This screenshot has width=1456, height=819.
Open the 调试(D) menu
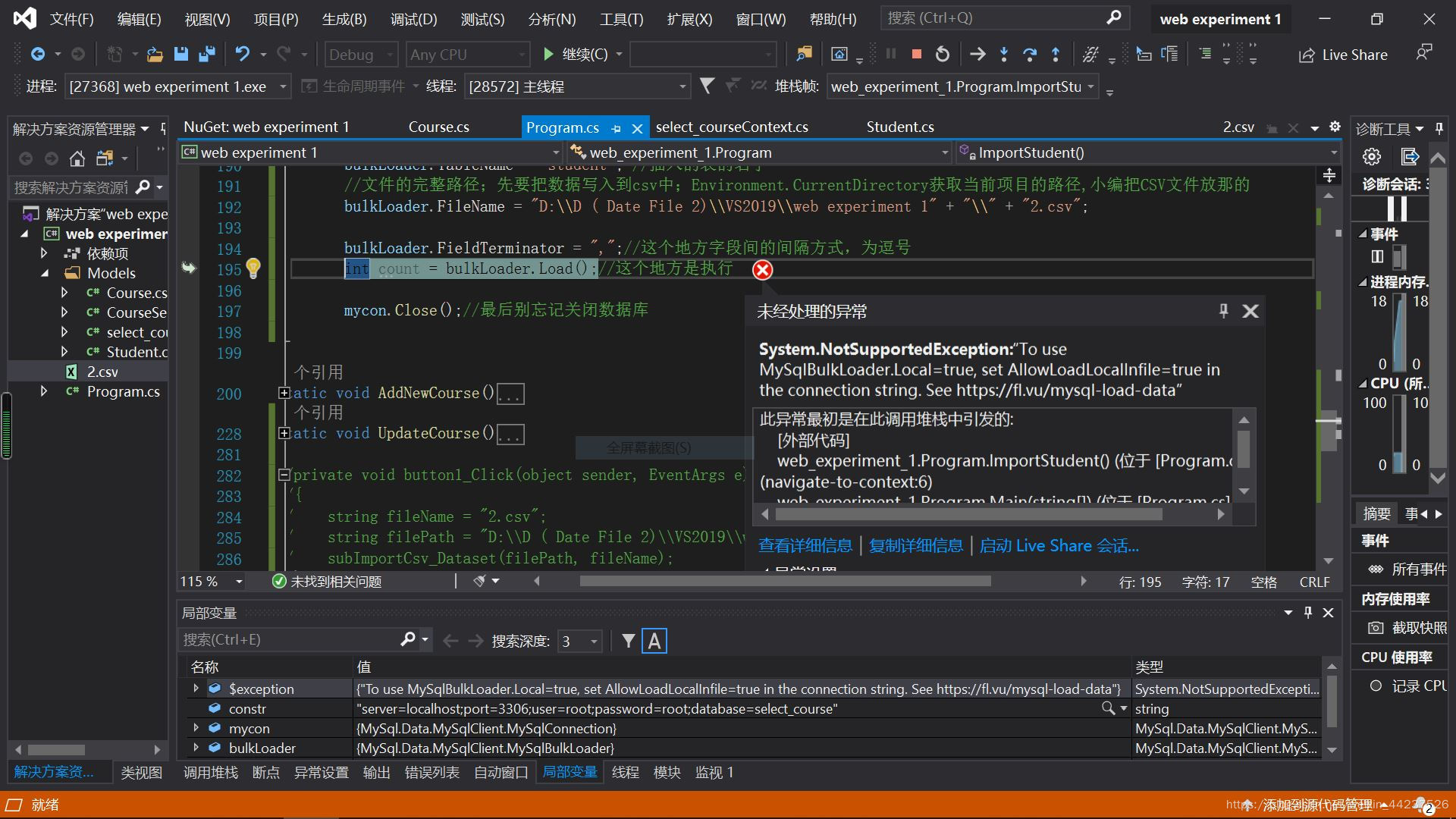pos(413,19)
